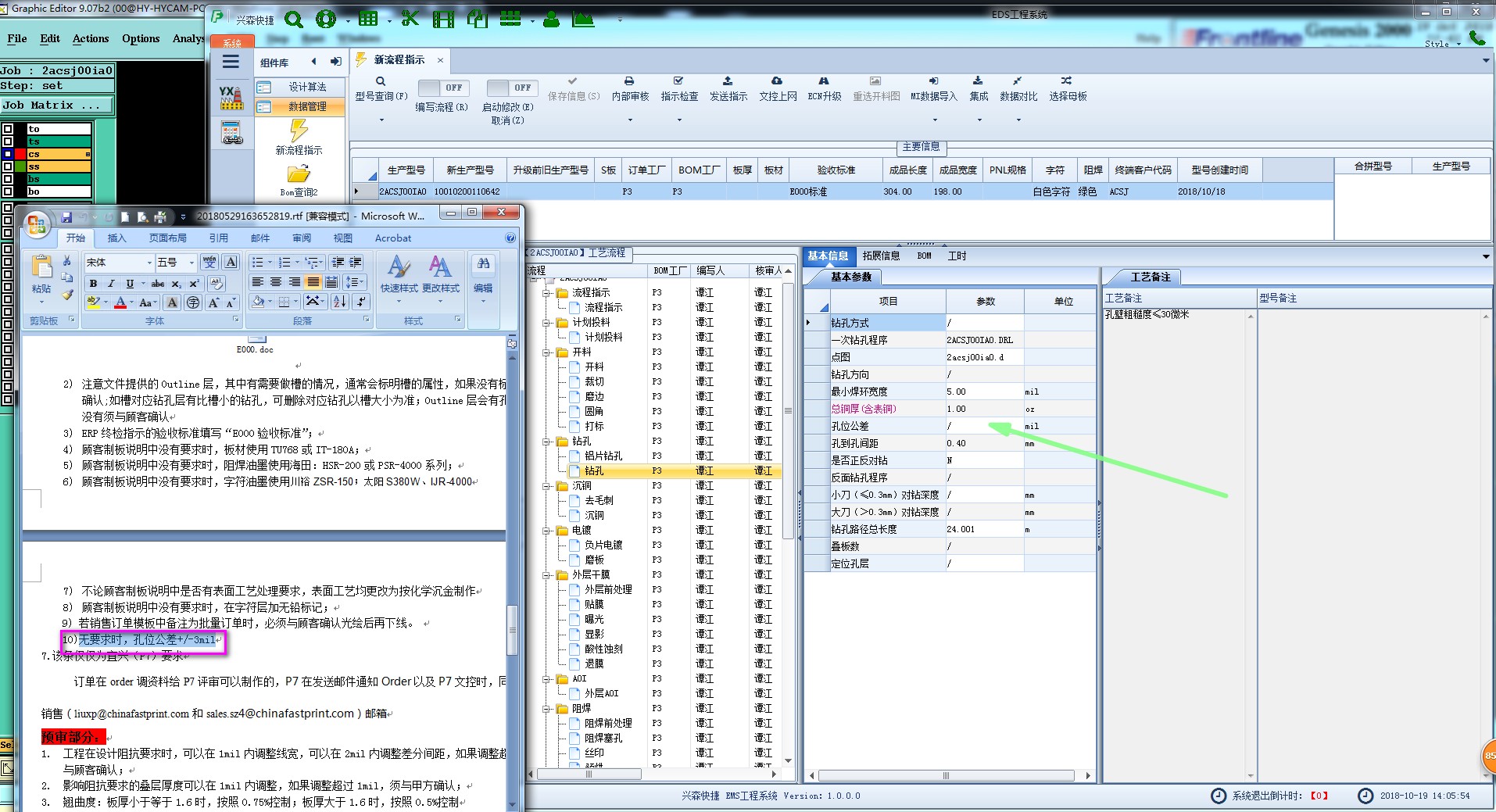
Task: Center-align paragraph in Word ribbon
Action: (276, 282)
